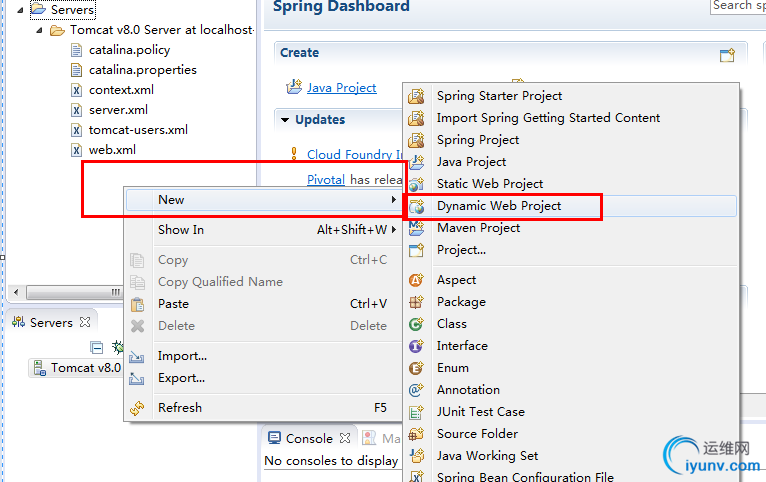Click the Maven Project icon
Viewport: 766px width, 482px height.
click(x=416, y=228)
